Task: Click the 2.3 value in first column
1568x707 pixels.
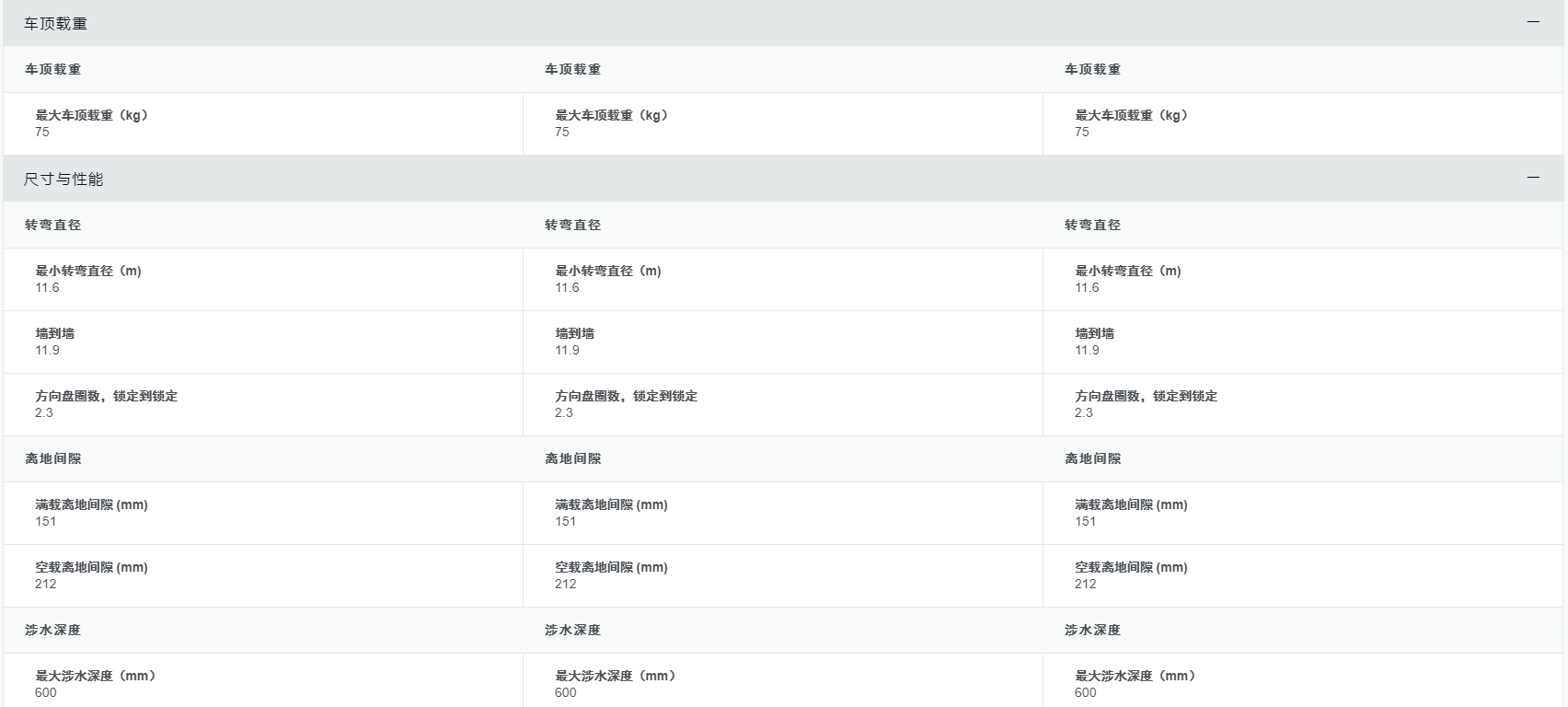Action: click(44, 412)
